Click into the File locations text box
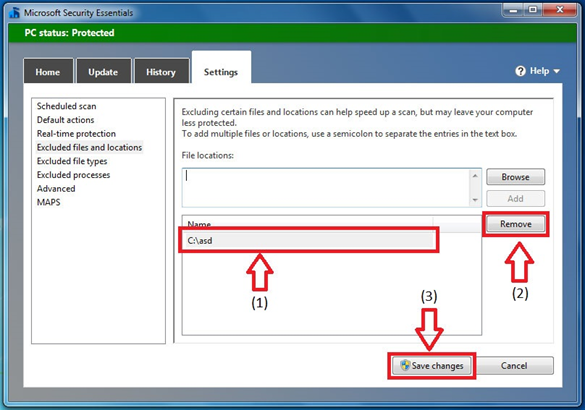The image size is (585, 410). (x=326, y=188)
